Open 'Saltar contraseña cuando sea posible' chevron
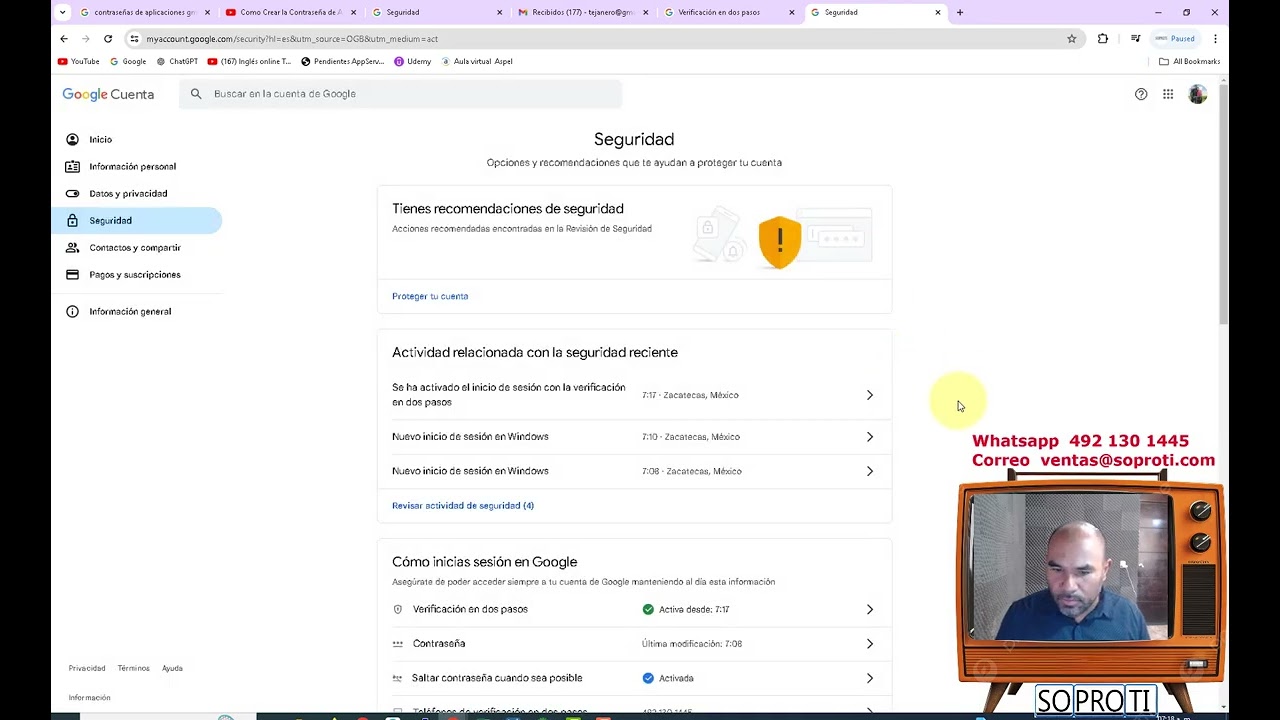 pyautogui.click(x=869, y=678)
